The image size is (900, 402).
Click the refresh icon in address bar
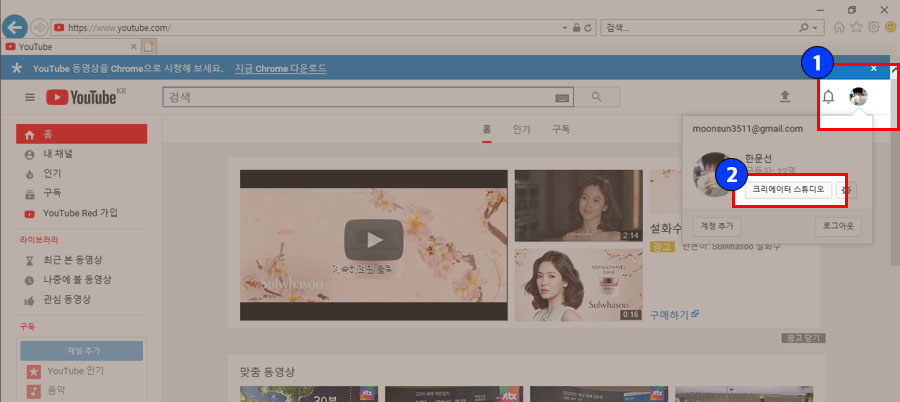(588, 28)
